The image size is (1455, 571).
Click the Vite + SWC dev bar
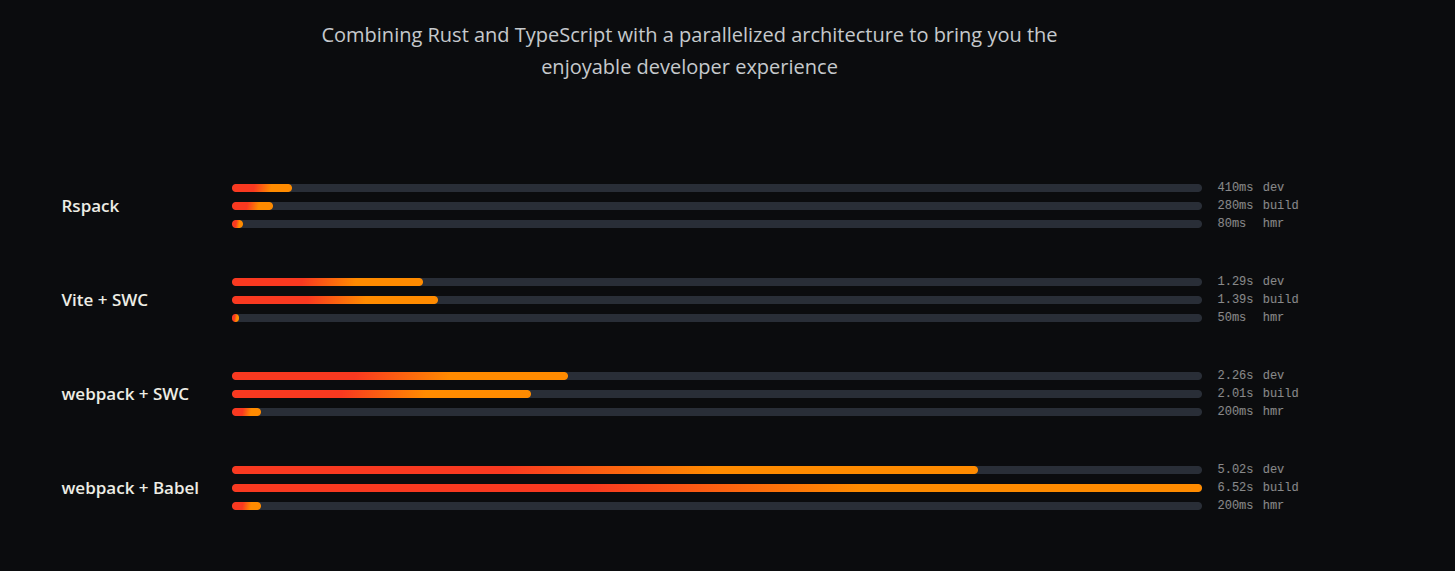tap(717, 282)
